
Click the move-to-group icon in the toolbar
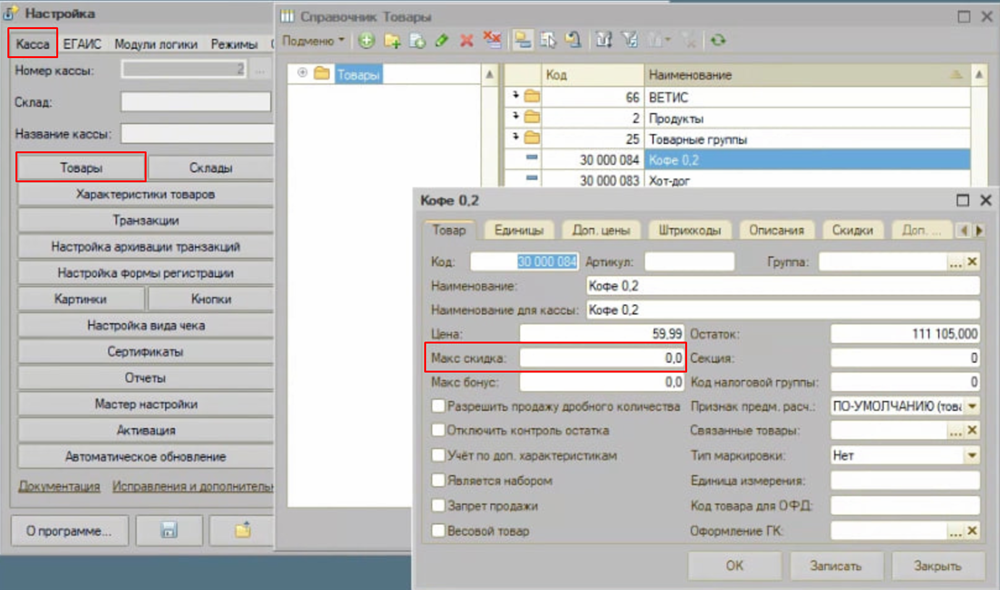[x=548, y=41]
